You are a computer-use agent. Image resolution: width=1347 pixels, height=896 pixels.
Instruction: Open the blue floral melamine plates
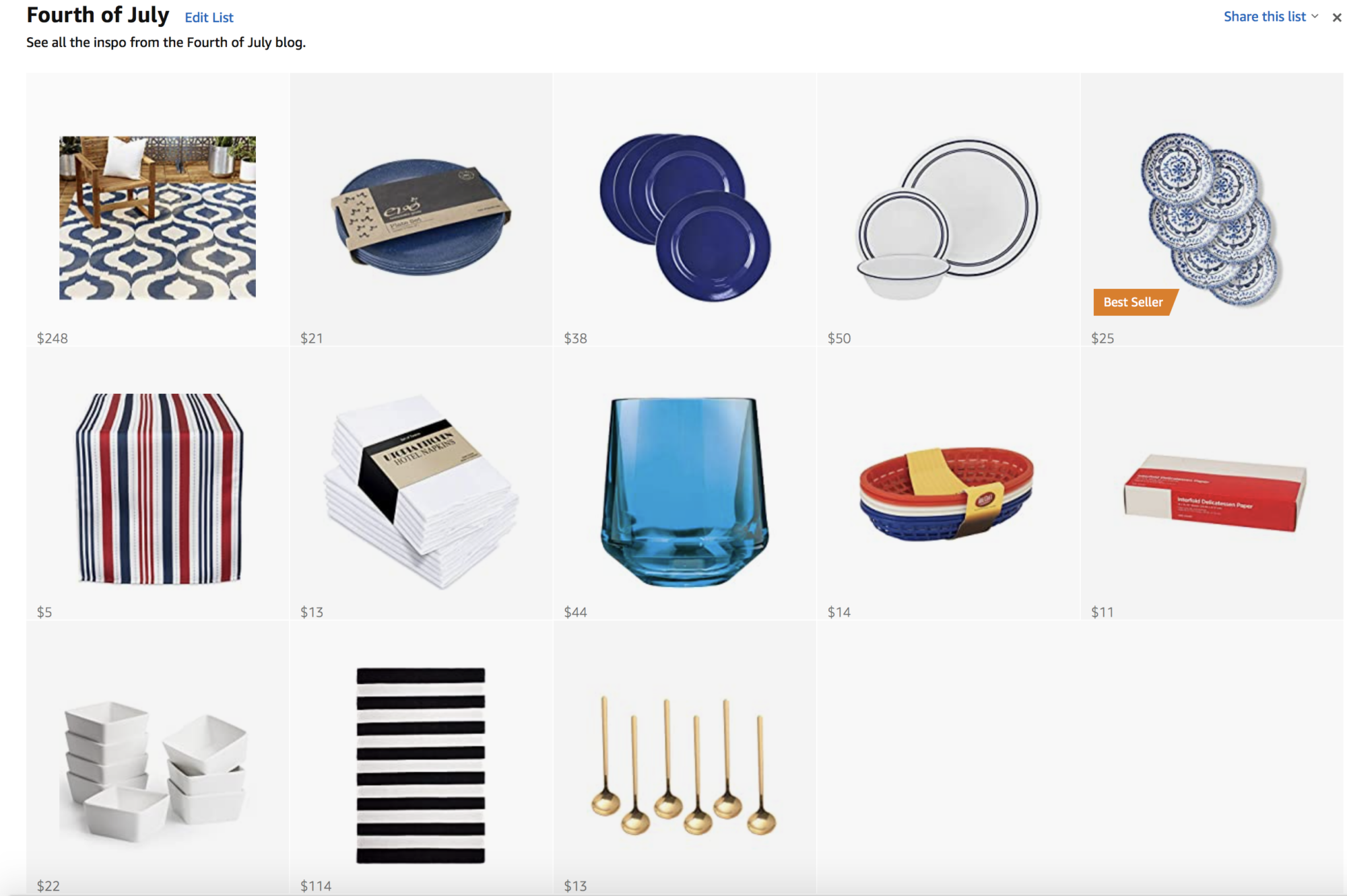coord(1212,218)
